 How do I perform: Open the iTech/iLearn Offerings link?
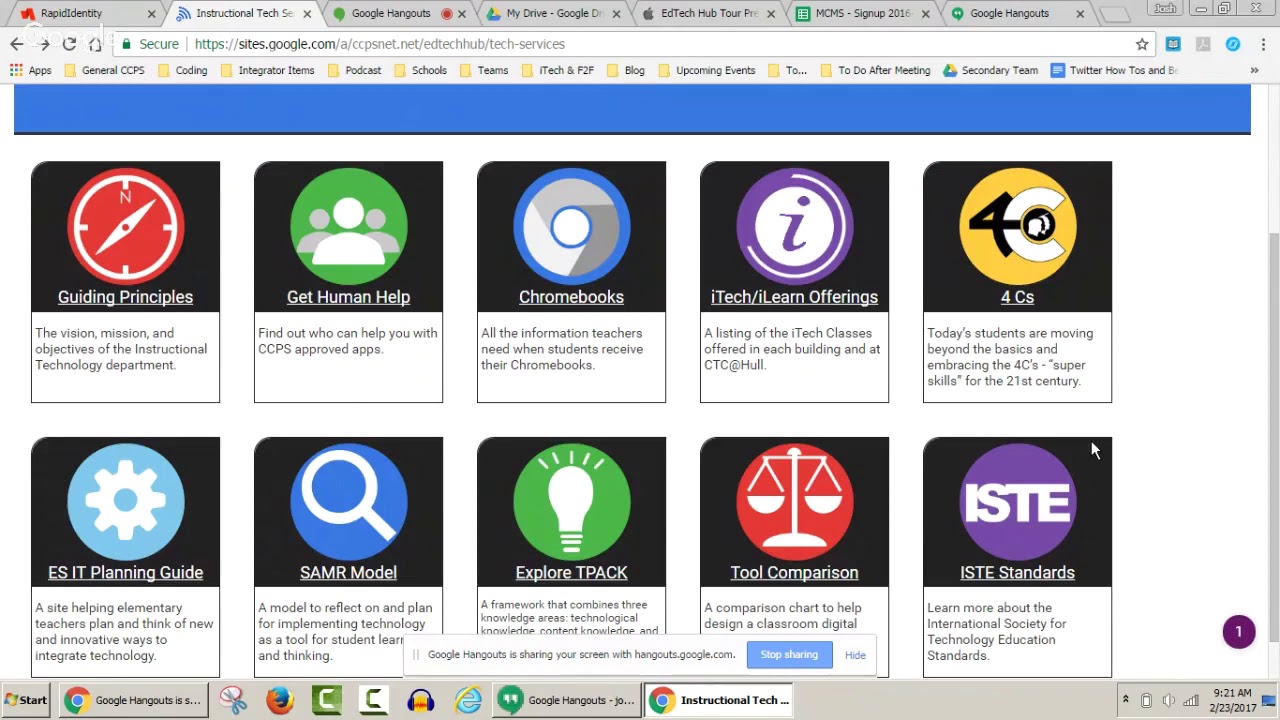(x=794, y=297)
